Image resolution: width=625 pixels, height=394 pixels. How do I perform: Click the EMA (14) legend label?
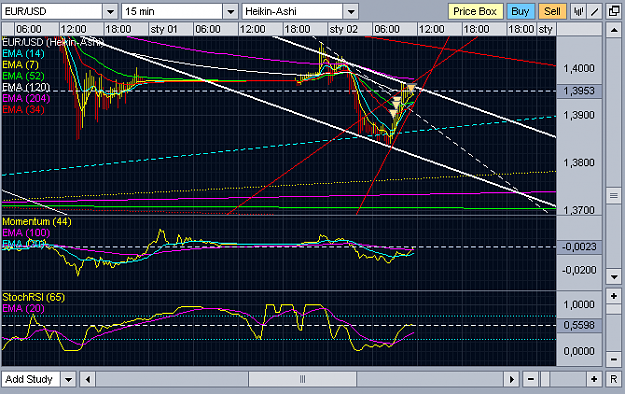click(x=24, y=53)
